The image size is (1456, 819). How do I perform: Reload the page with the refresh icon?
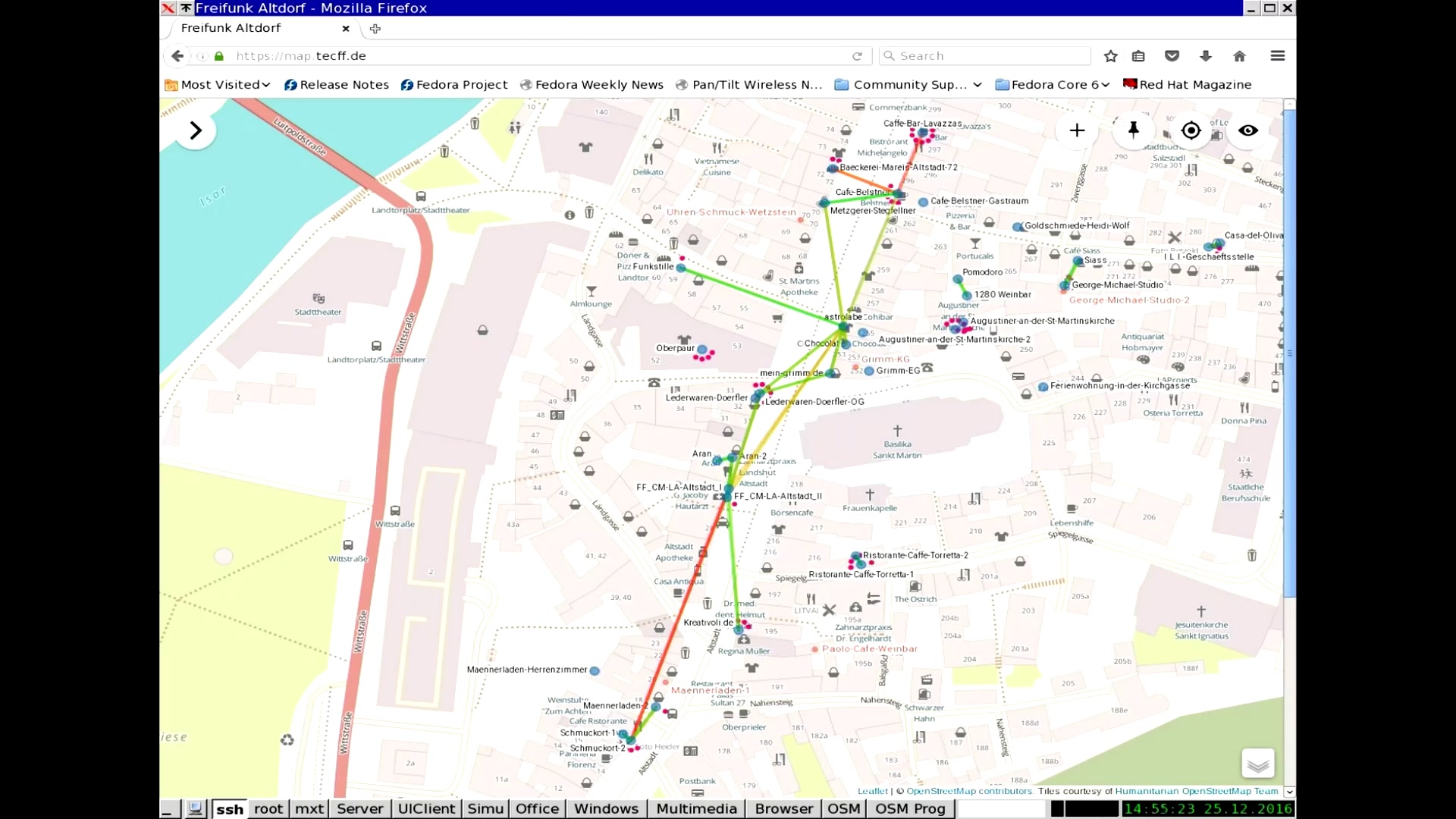857,56
